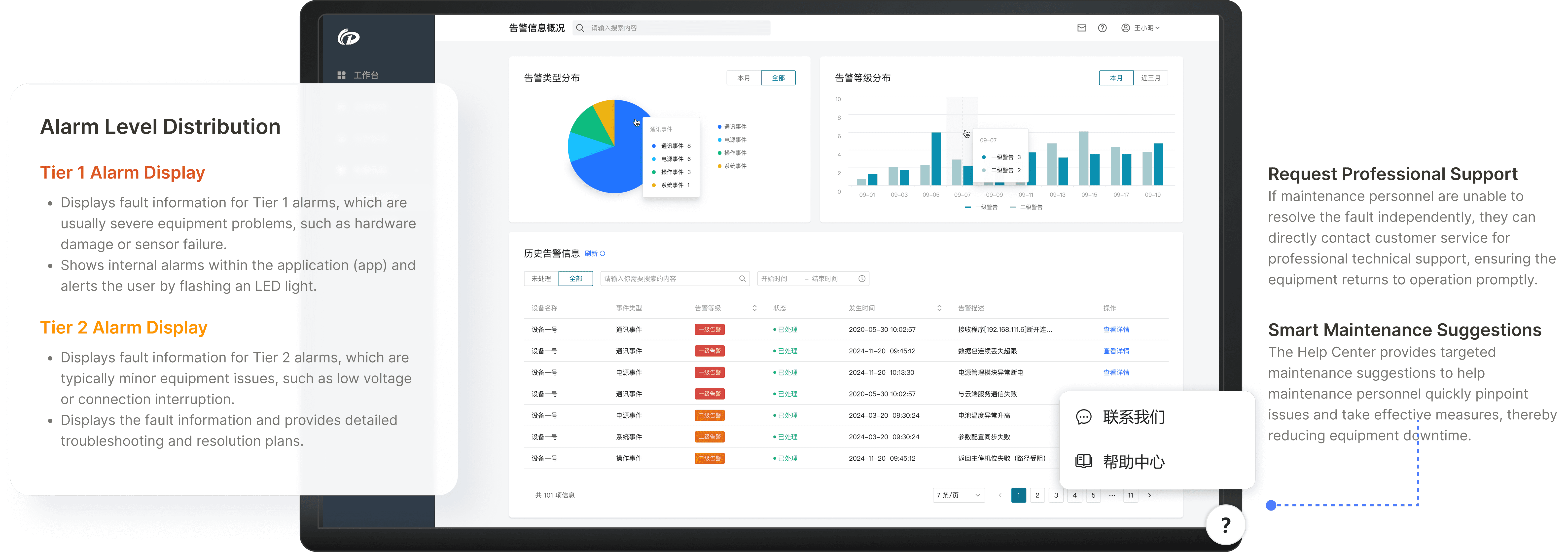Click the 工作台 sidebar grid icon
The height and width of the screenshot is (552, 1568).
[341, 75]
